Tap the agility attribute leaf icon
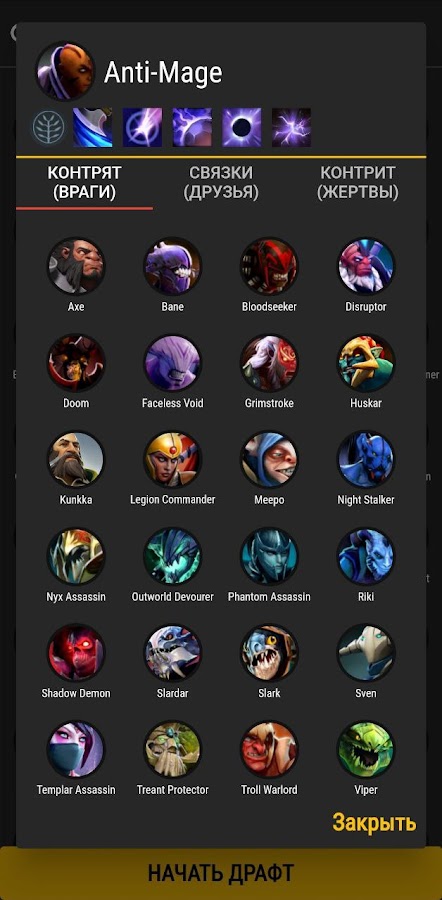442x900 pixels. point(49,127)
